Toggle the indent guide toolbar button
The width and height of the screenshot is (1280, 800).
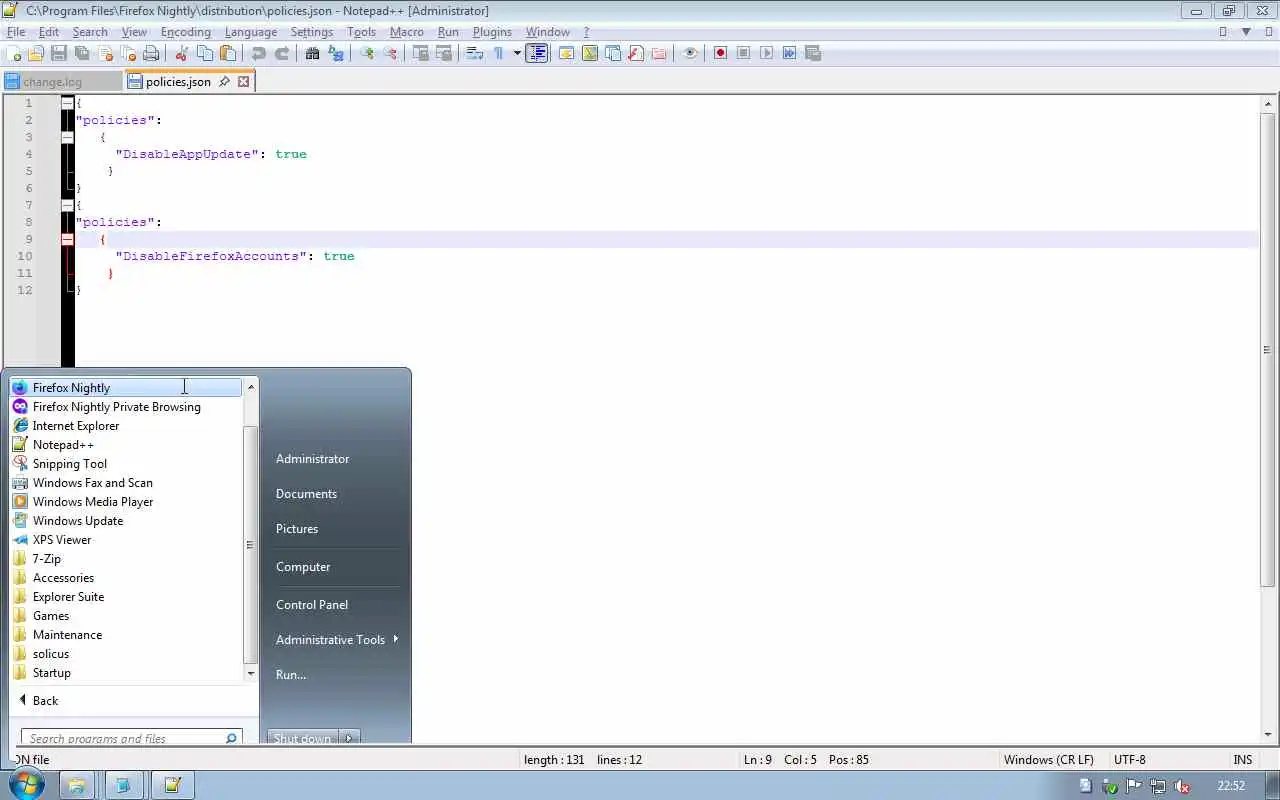pos(537,53)
